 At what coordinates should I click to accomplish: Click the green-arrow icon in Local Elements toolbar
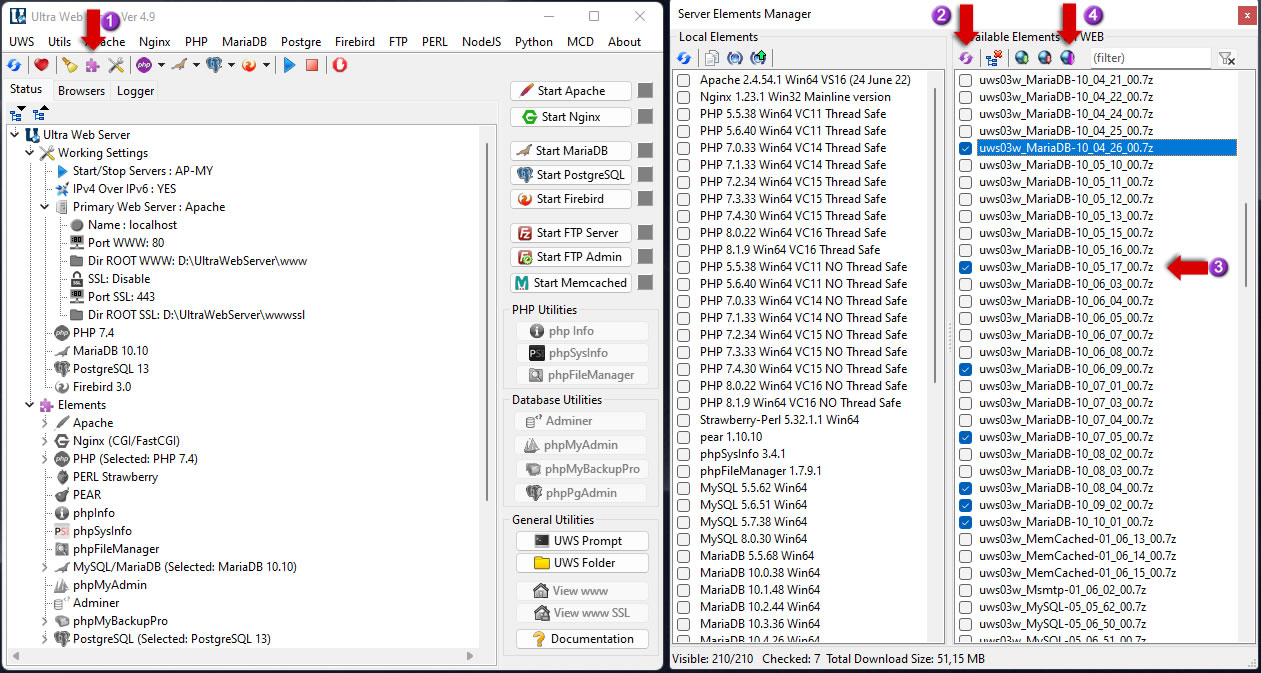click(759, 58)
